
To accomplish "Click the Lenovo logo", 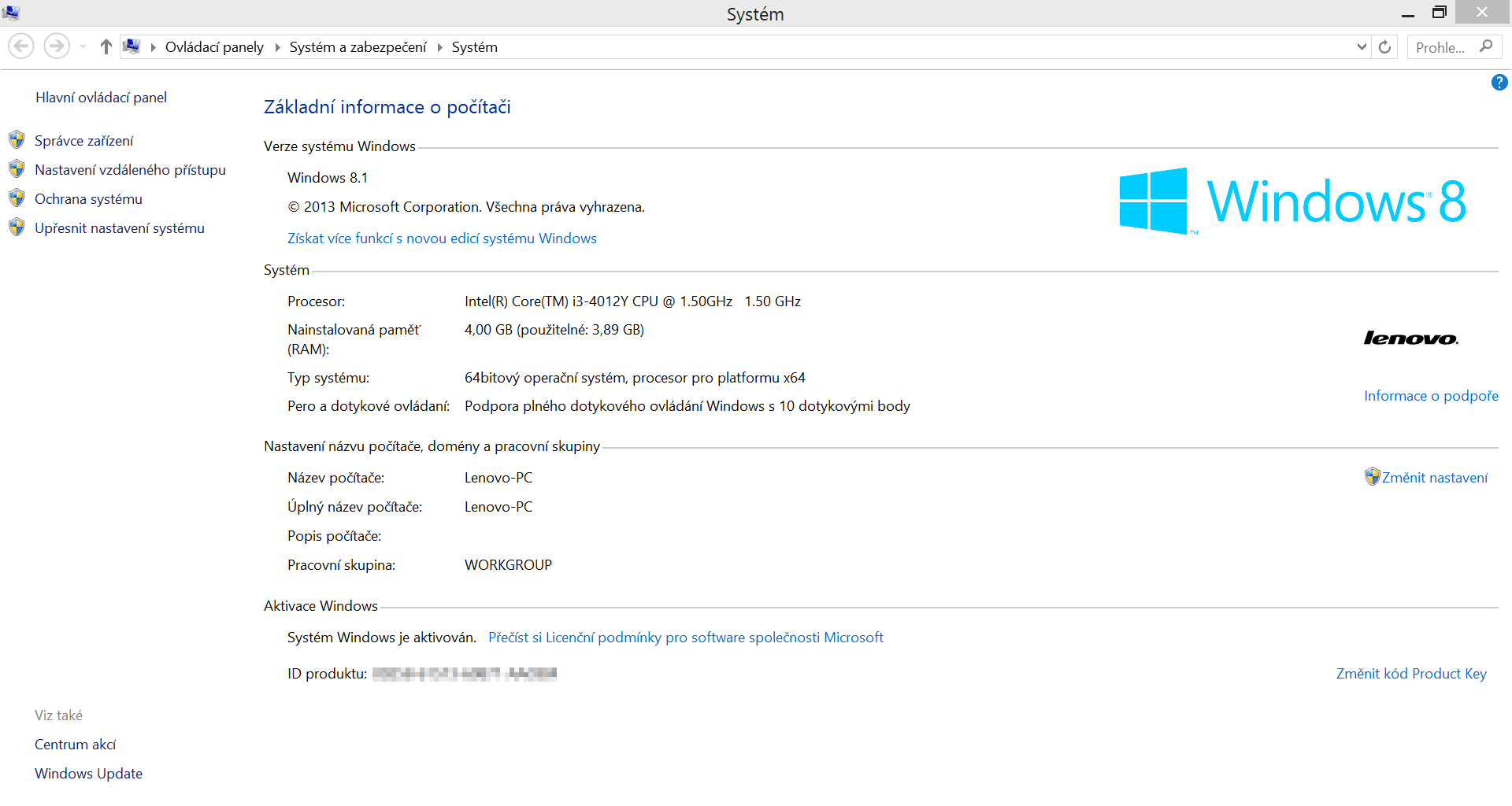I will click(x=1410, y=338).
